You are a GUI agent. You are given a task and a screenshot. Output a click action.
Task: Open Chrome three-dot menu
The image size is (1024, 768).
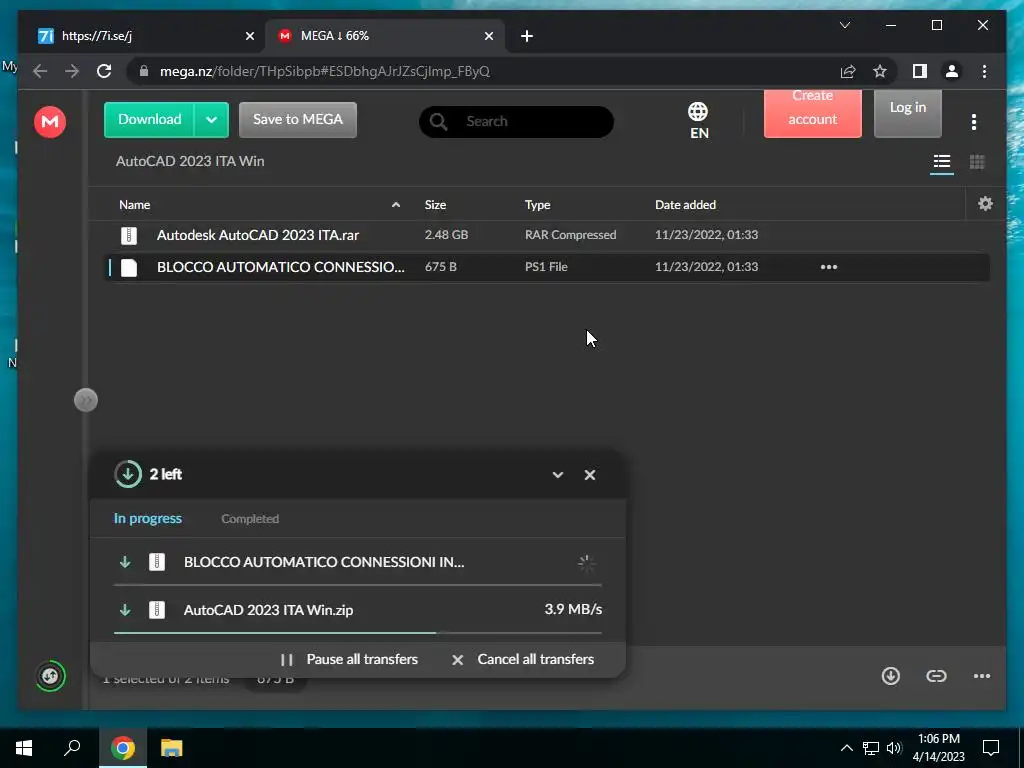984,71
